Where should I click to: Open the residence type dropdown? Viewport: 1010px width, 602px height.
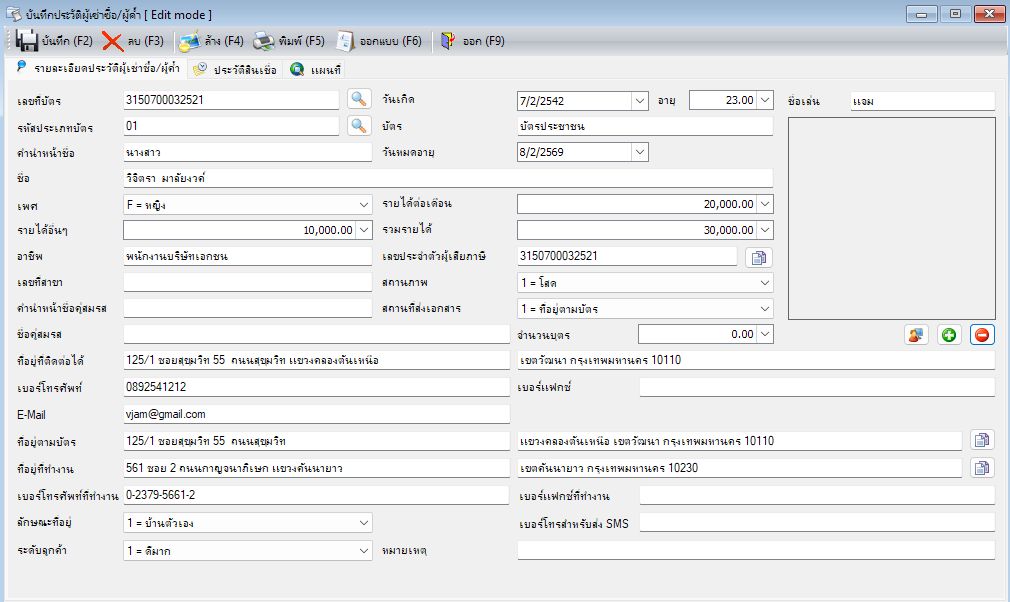[364, 523]
